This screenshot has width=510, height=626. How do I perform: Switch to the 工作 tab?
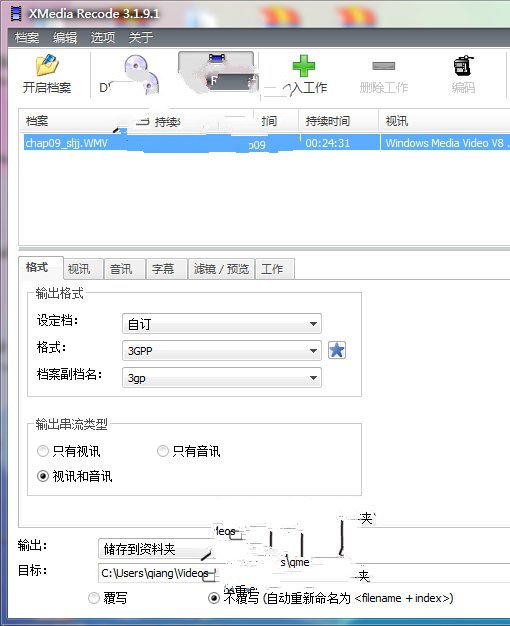click(x=275, y=269)
